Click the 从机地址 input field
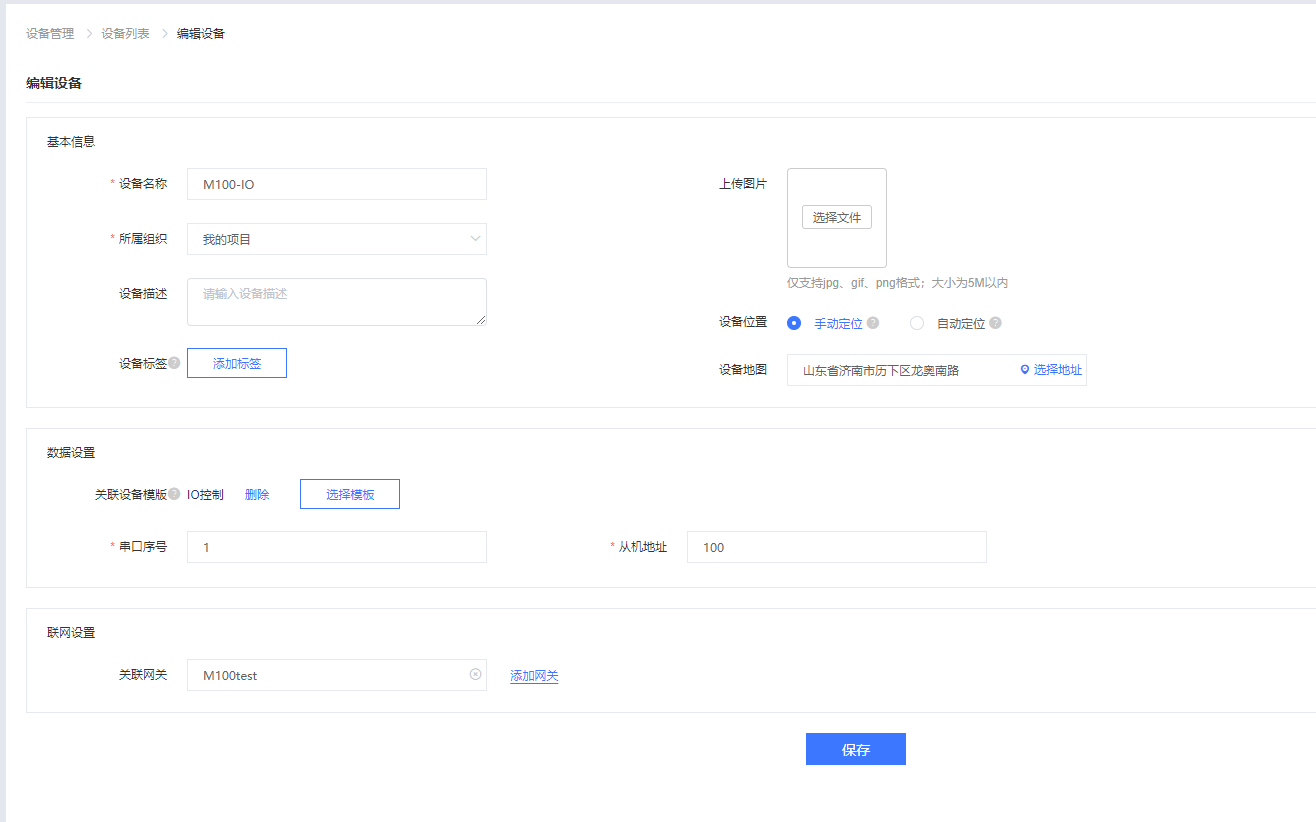1316x822 pixels. click(x=836, y=547)
